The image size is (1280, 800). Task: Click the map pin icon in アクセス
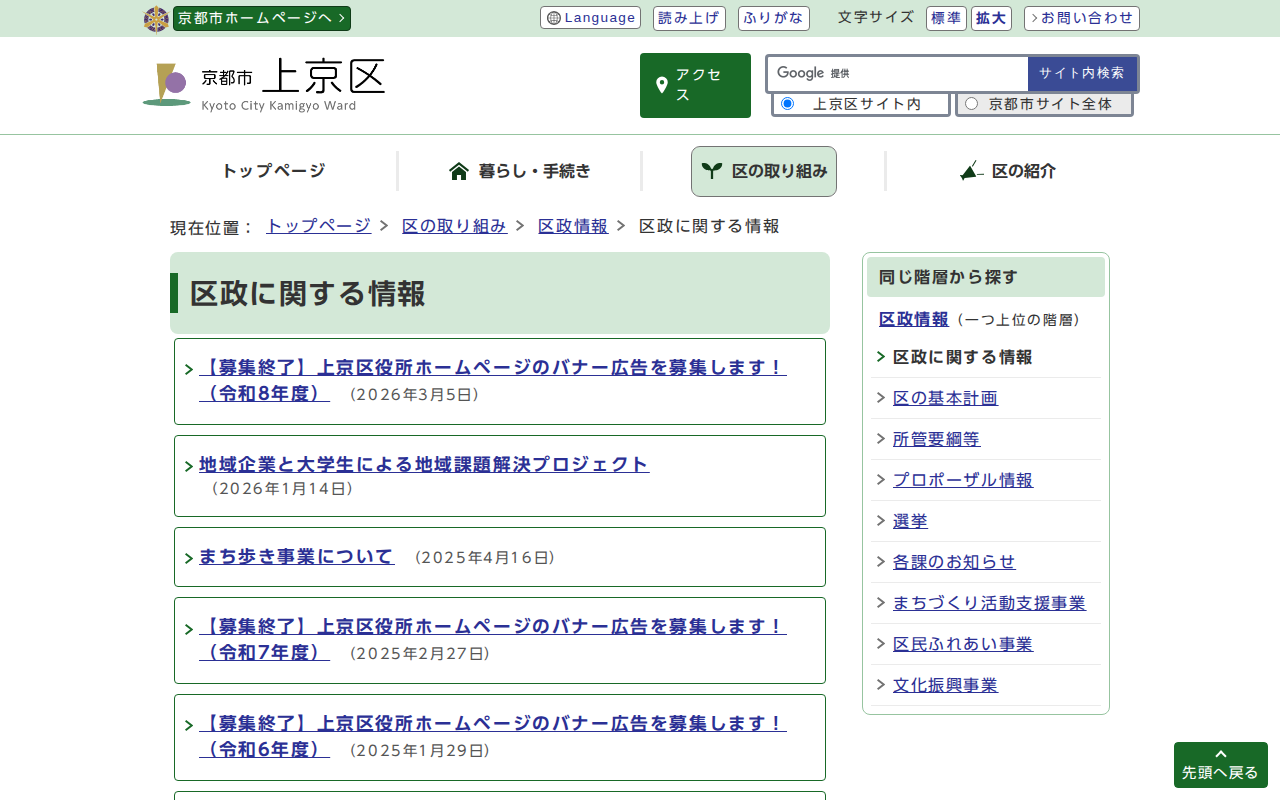point(661,86)
